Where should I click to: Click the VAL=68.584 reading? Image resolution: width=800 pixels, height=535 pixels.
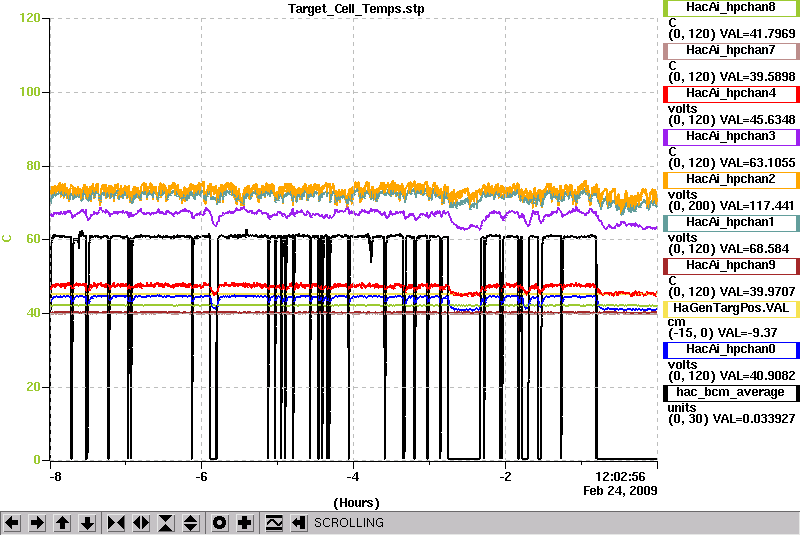[x=754, y=249]
